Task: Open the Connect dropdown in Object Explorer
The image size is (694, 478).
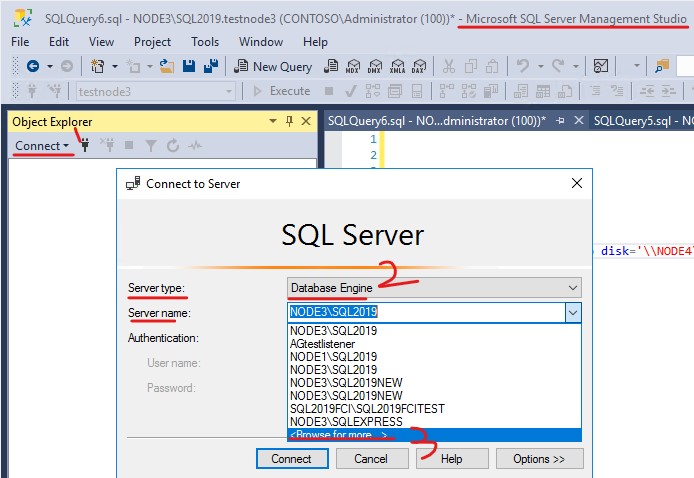Action: [x=42, y=146]
